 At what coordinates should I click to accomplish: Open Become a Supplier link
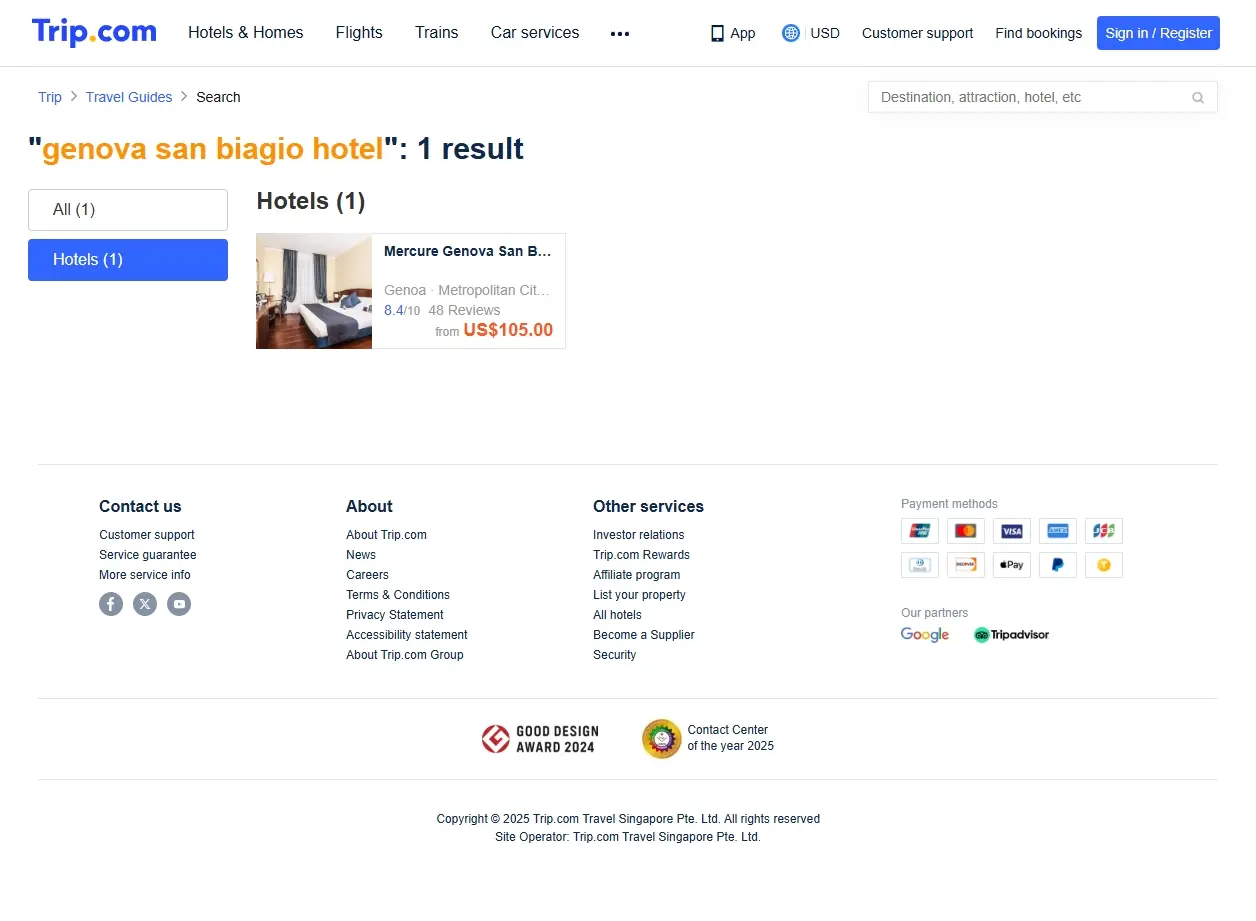click(644, 635)
